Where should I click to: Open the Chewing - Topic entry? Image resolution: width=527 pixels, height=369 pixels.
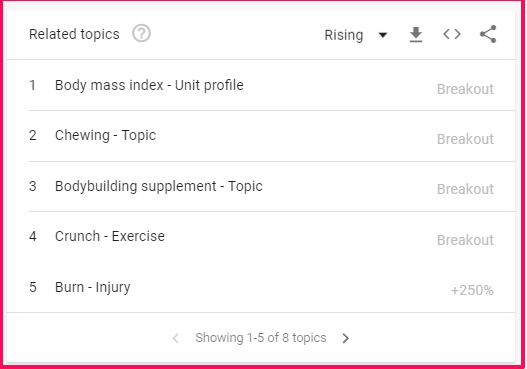(x=105, y=135)
